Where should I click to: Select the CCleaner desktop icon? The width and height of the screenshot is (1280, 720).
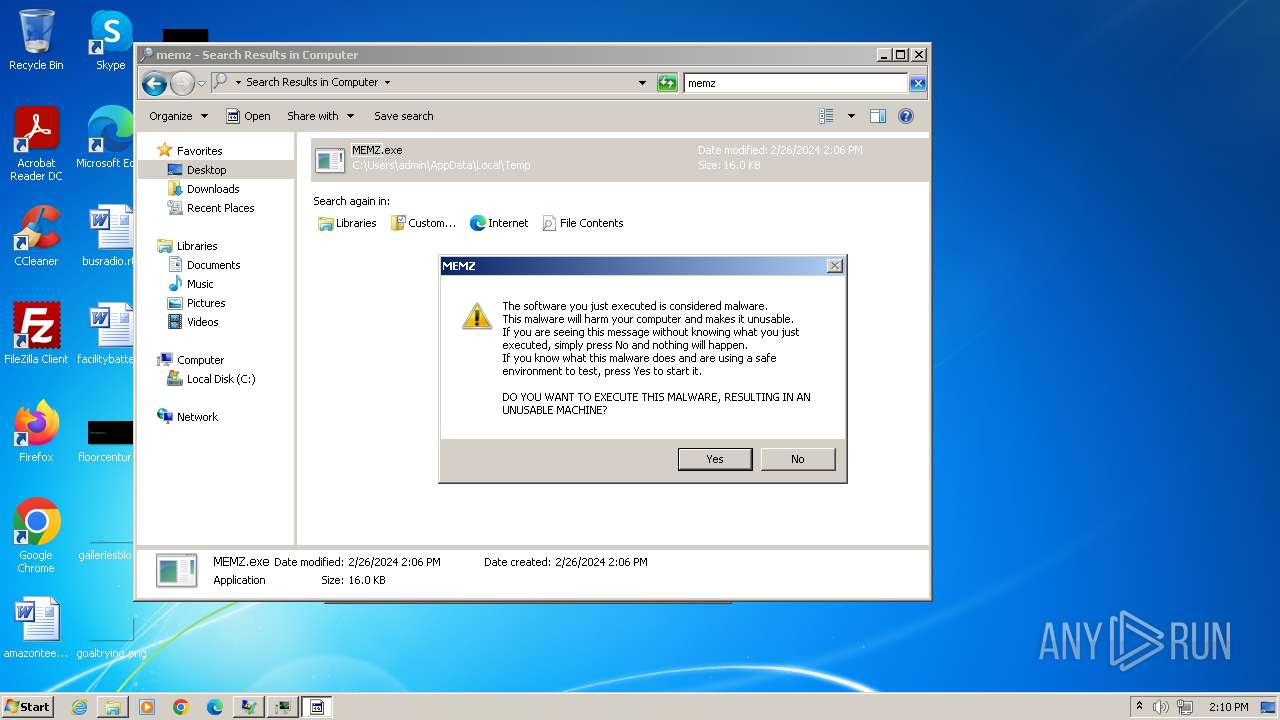pyautogui.click(x=36, y=236)
